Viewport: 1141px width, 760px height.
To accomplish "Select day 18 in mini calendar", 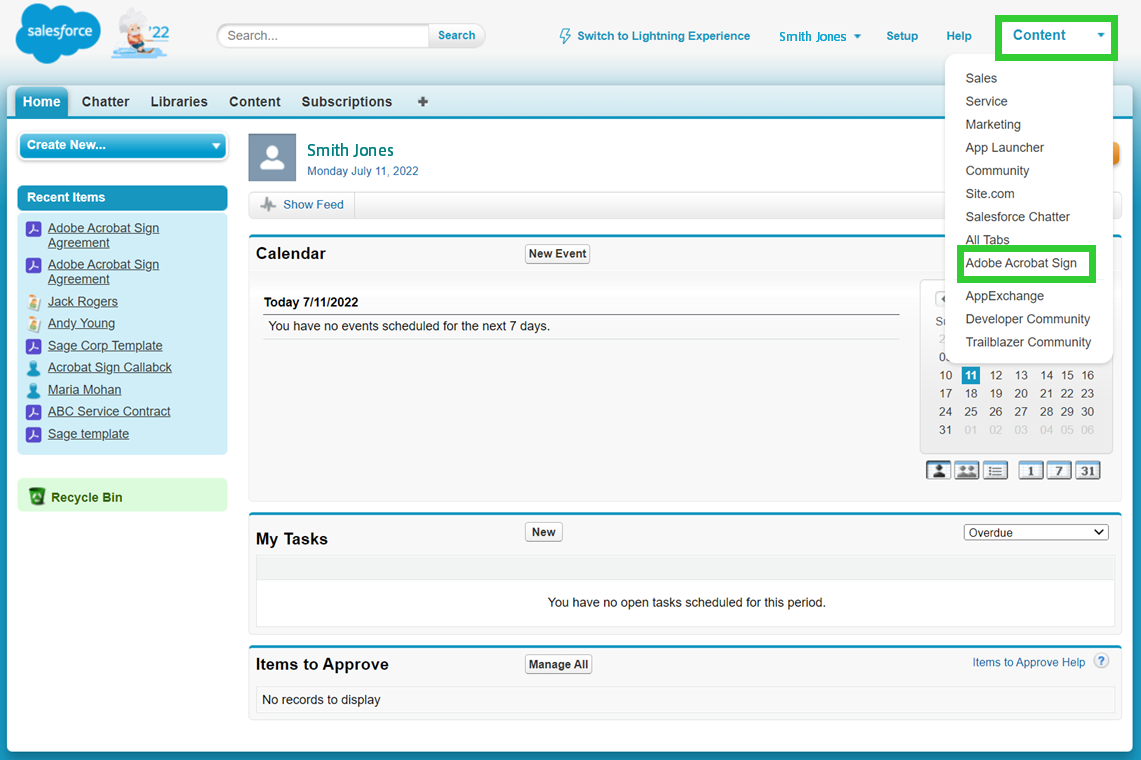I will [971, 393].
